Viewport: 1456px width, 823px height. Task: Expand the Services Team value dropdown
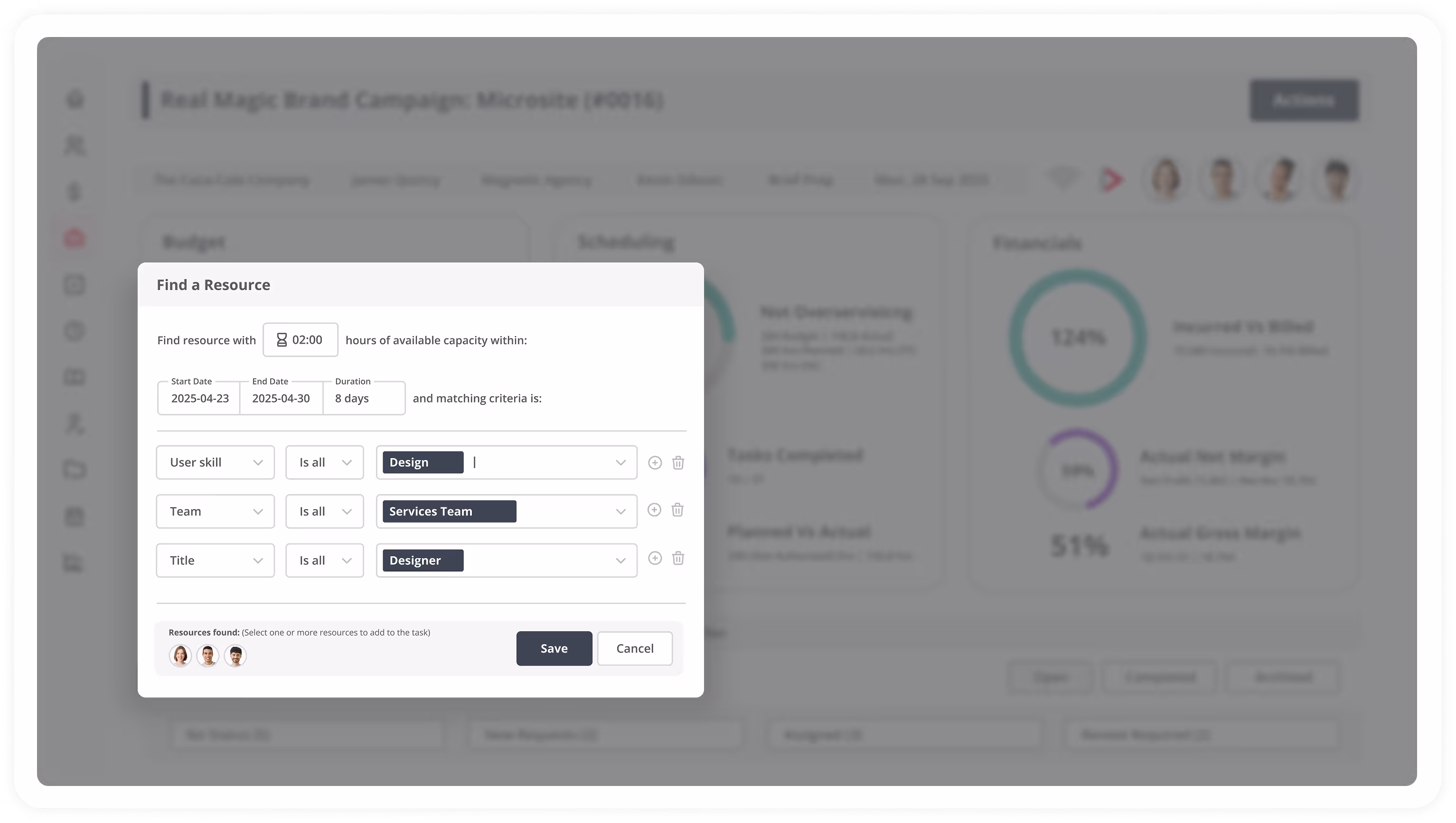620,512
